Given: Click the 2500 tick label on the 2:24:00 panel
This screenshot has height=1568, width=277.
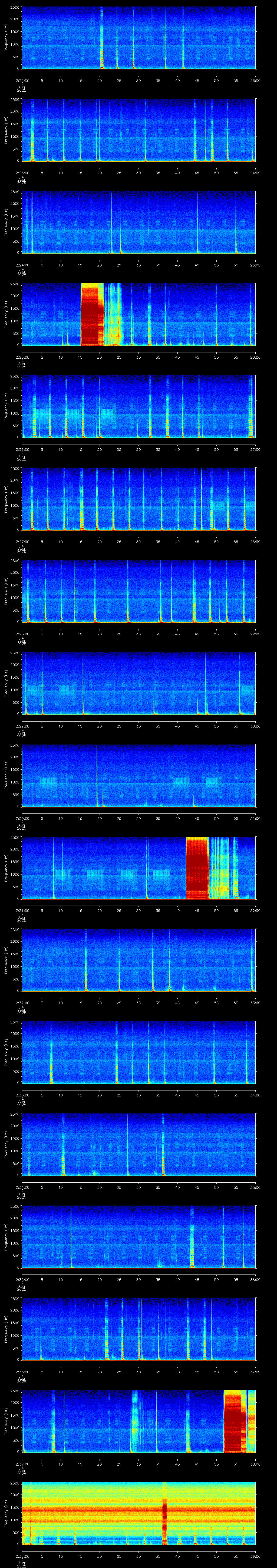Looking at the screenshot, I should tap(15, 192).
